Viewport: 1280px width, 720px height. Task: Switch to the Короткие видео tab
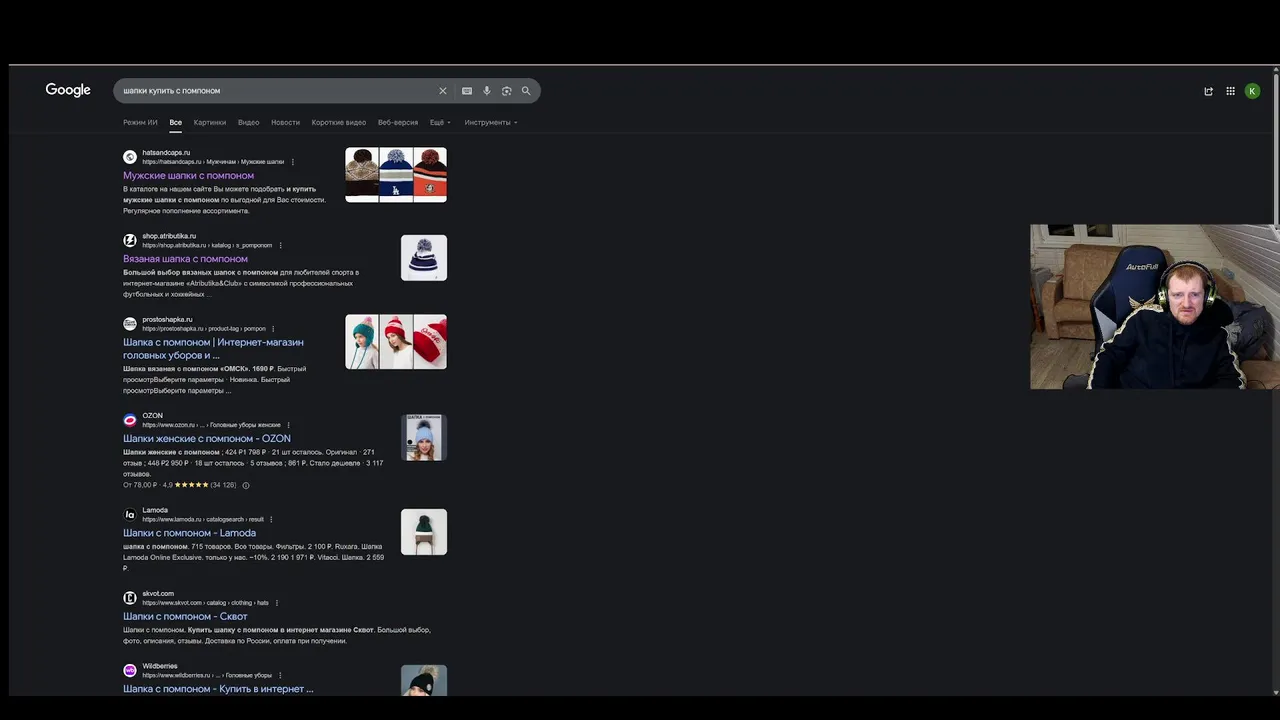pos(339,122)
